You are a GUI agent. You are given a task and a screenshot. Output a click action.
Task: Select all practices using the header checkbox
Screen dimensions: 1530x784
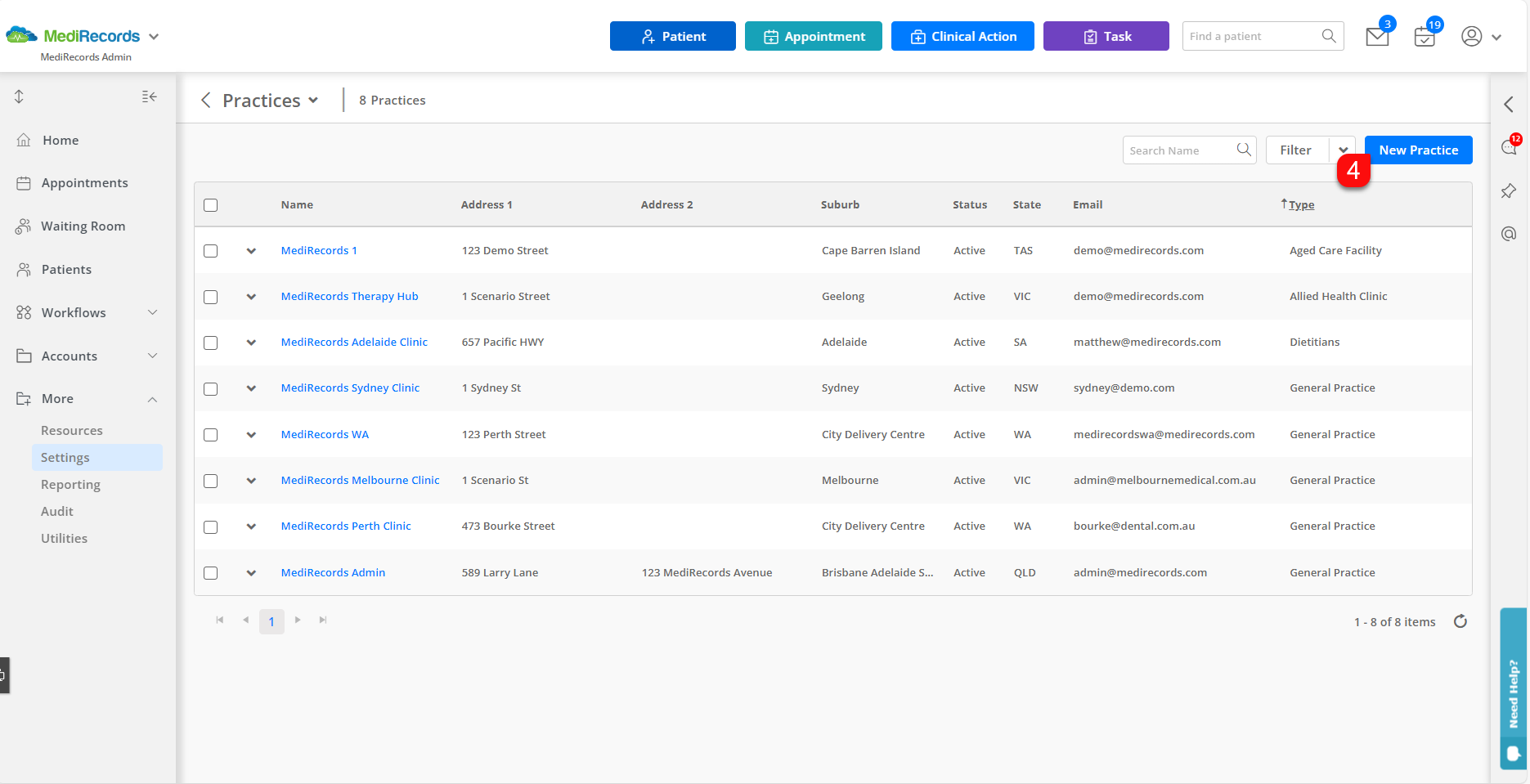pos(210,205)
